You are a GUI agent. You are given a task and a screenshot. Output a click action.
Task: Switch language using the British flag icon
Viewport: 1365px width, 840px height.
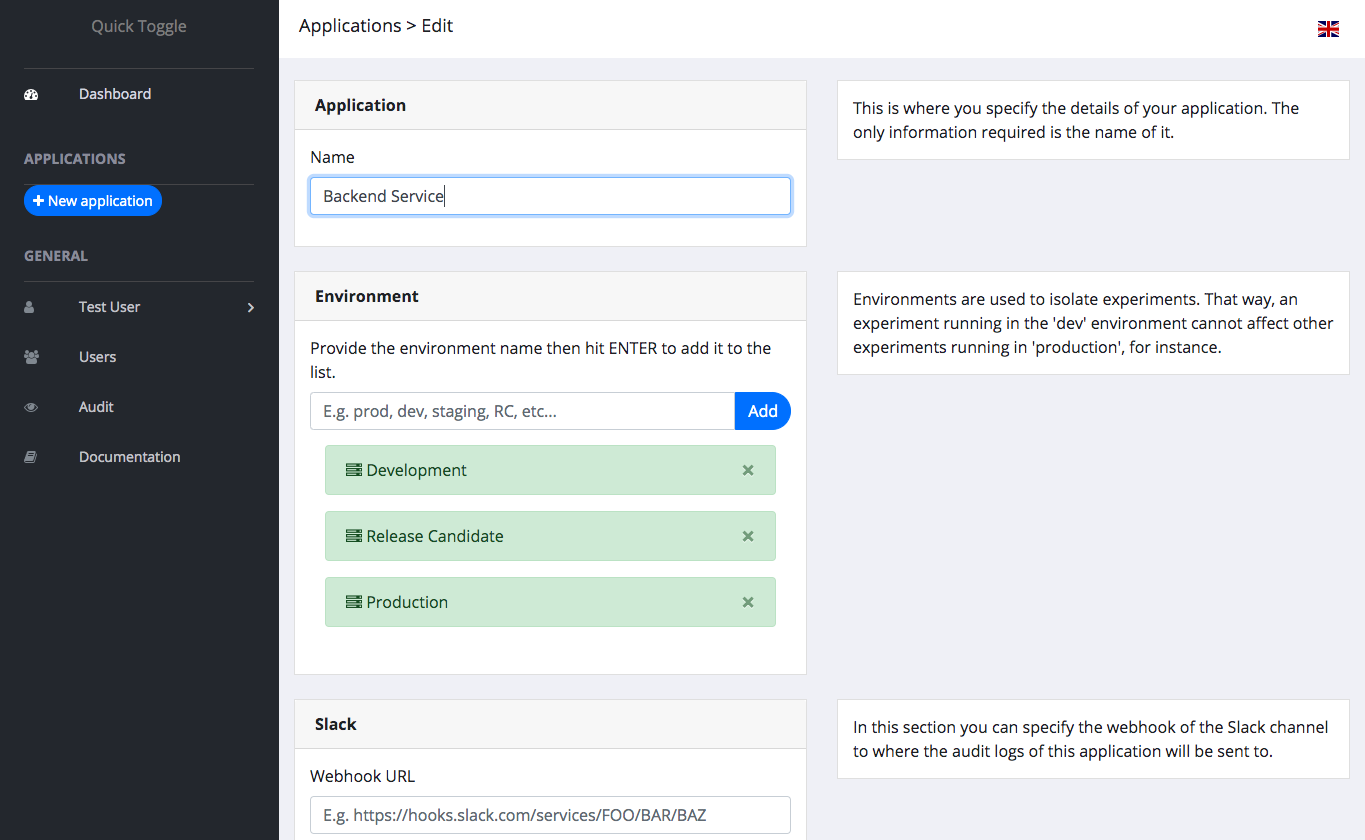click(1328, 28)
